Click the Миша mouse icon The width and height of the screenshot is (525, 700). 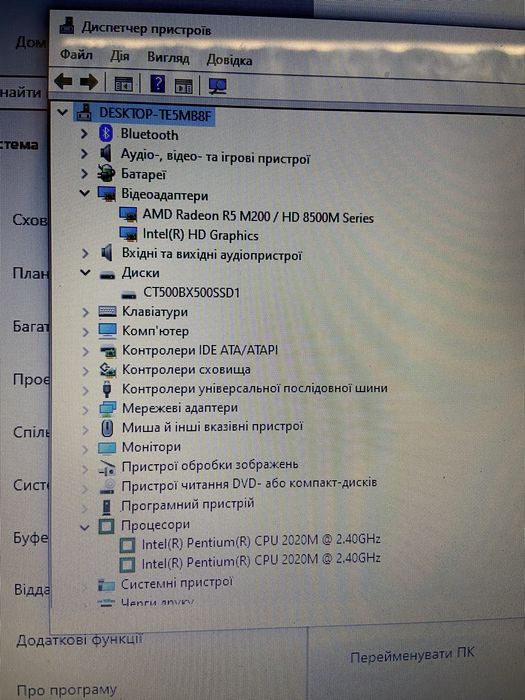coord(107,428)
